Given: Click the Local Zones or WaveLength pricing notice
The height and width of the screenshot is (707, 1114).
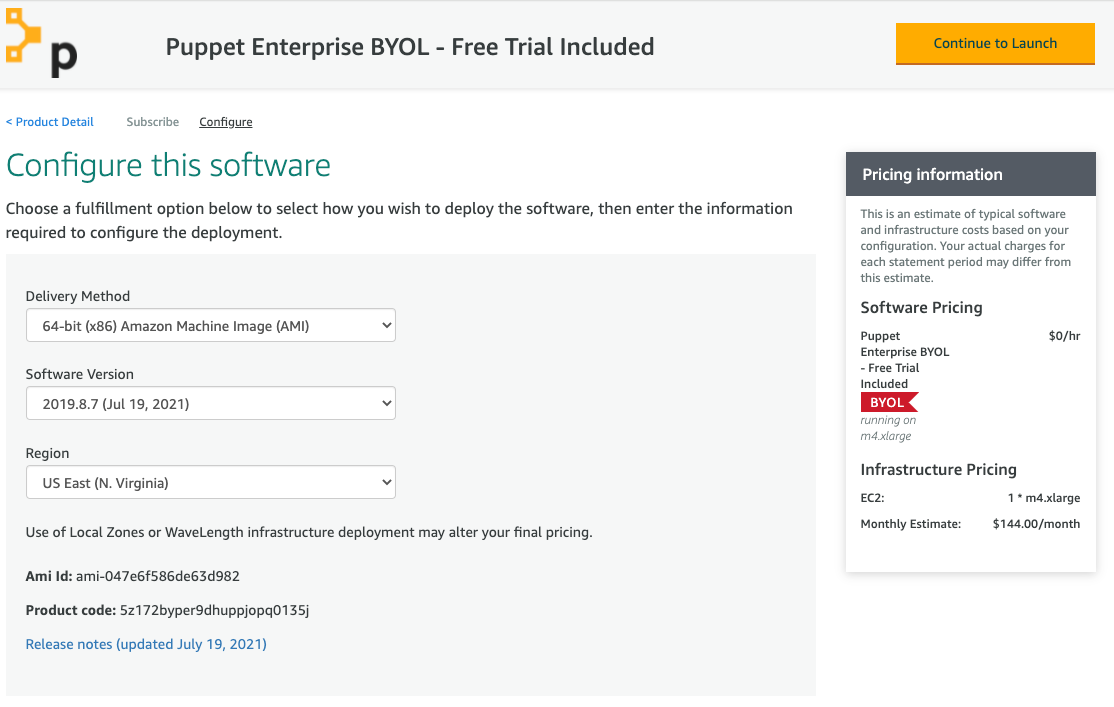Looking at the screenshot, I should tap(309, 532).
